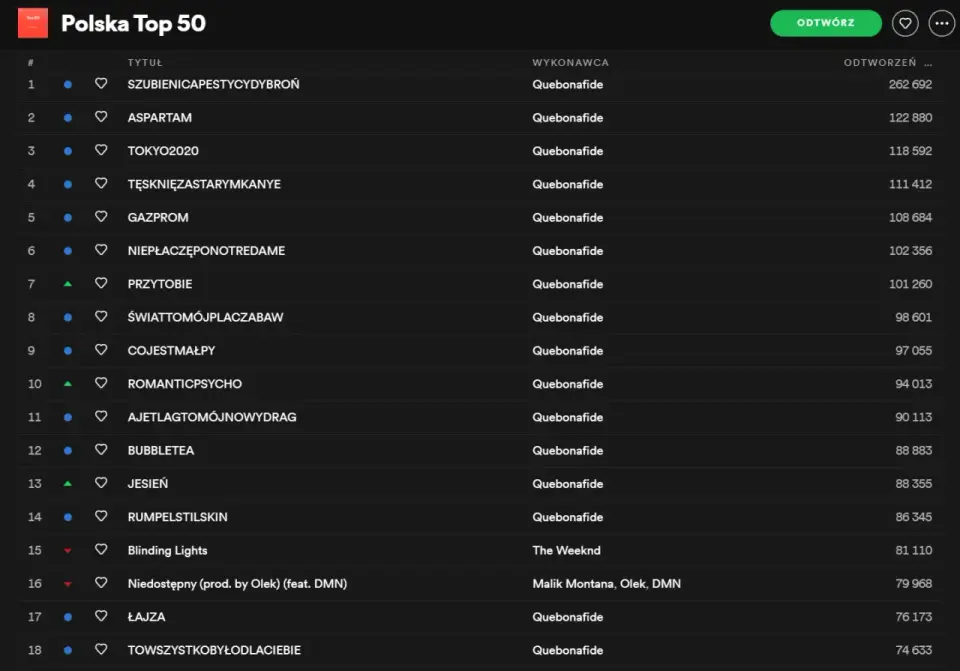Sort the list by the TYTUŁ column header

[x=145, y=62]
